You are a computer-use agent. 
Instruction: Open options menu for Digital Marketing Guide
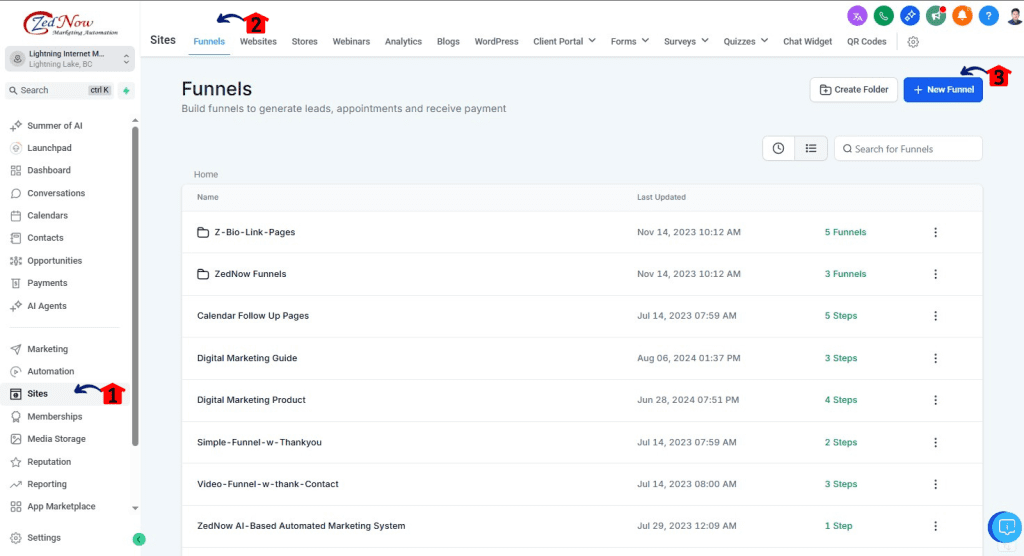pos(935,358)
